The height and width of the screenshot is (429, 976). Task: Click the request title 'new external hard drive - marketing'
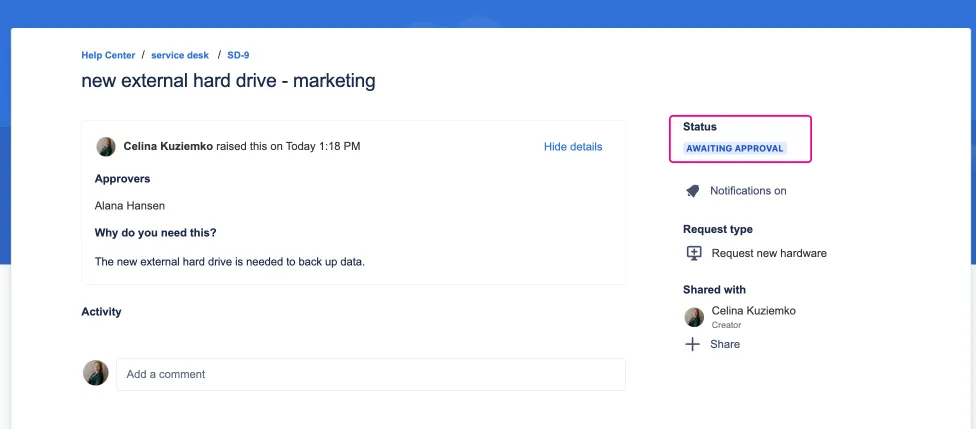(228, 81)
